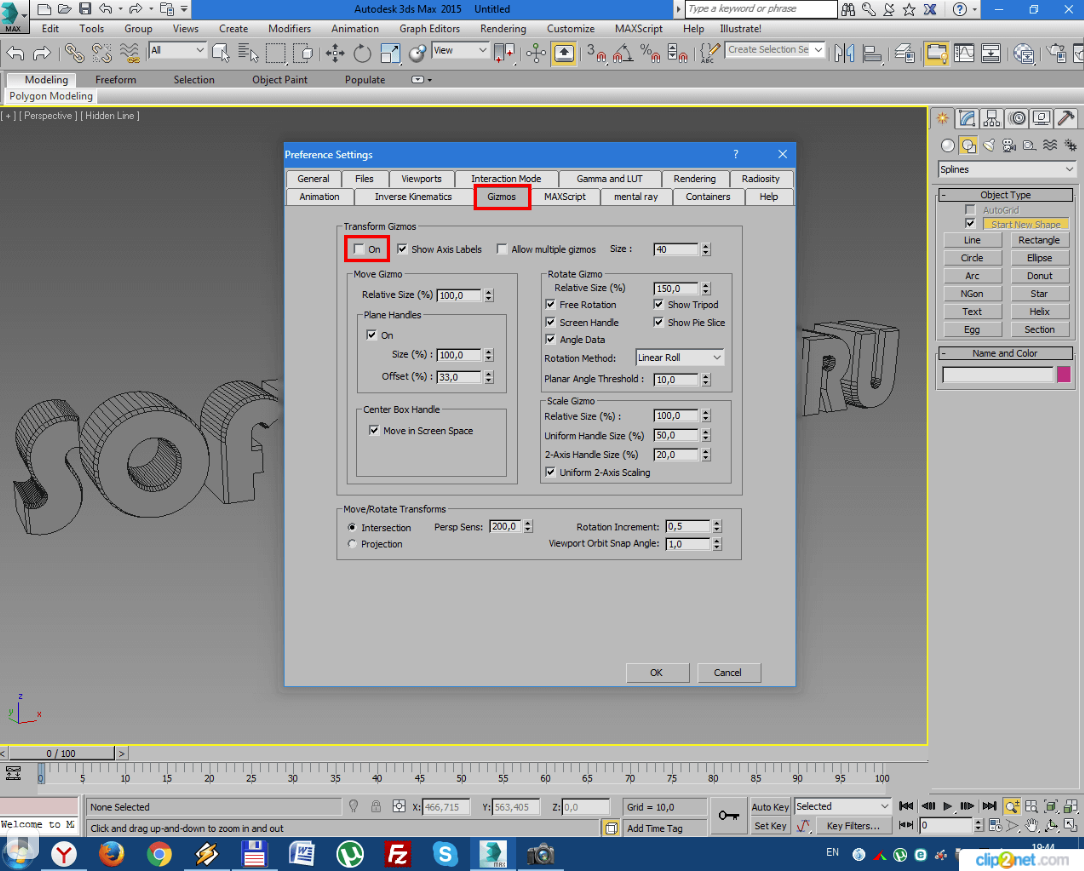
Task: Collapse the Object Type rollout
Action: [x=1006, y=195]
